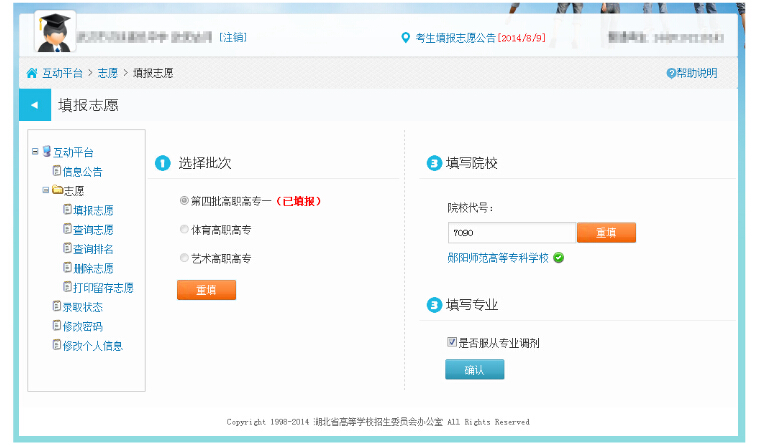Image resolution: width=760 pixels, height=447 pixels.
Task: Toggle 是否服从专业调剂 checkbox
Action: pos(452,343)
